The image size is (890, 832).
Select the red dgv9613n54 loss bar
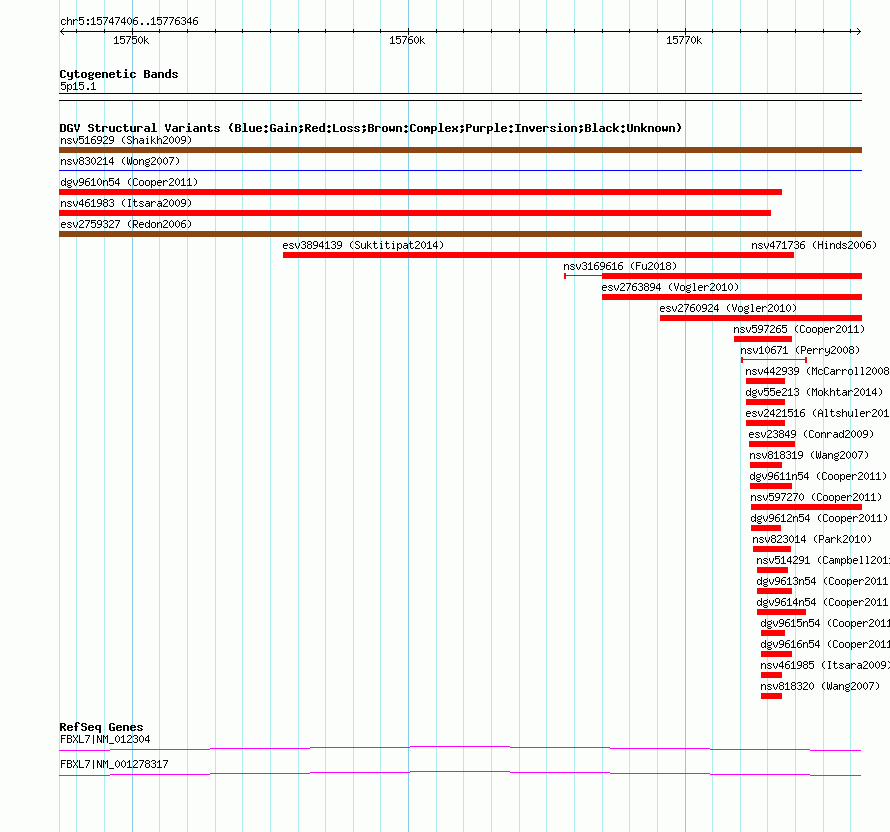[774, 591]
